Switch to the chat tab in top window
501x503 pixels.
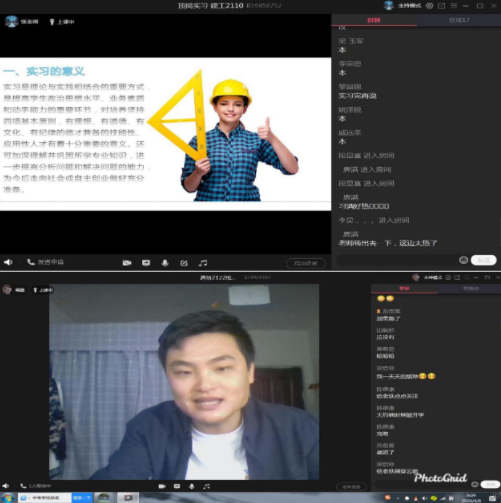pyautogui.click(x=374, y=20)
